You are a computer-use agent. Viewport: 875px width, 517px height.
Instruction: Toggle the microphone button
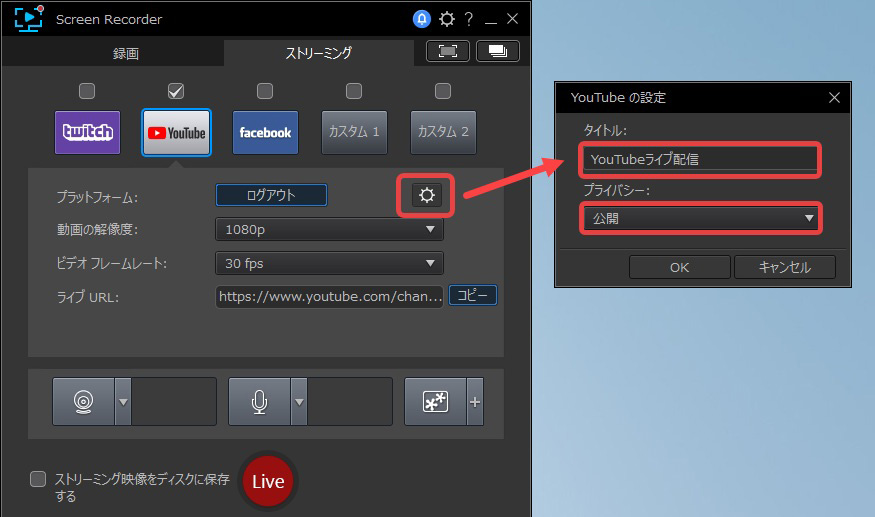point(259,401)
